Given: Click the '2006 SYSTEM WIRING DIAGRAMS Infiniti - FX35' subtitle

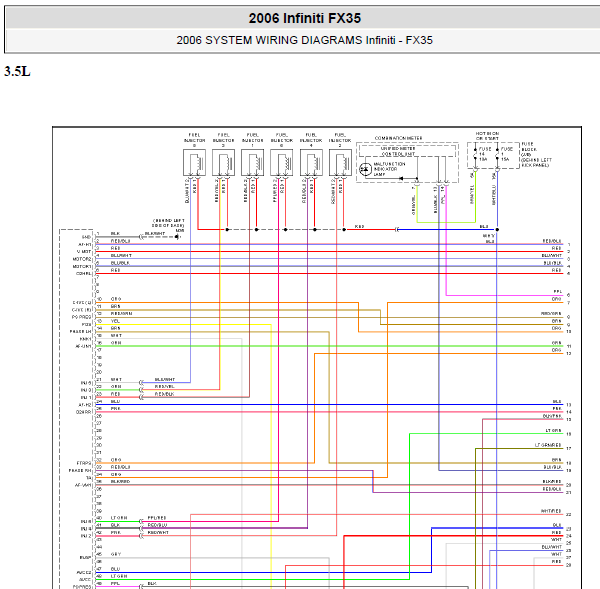Looking at the screenshot, I should pos(305,40).
